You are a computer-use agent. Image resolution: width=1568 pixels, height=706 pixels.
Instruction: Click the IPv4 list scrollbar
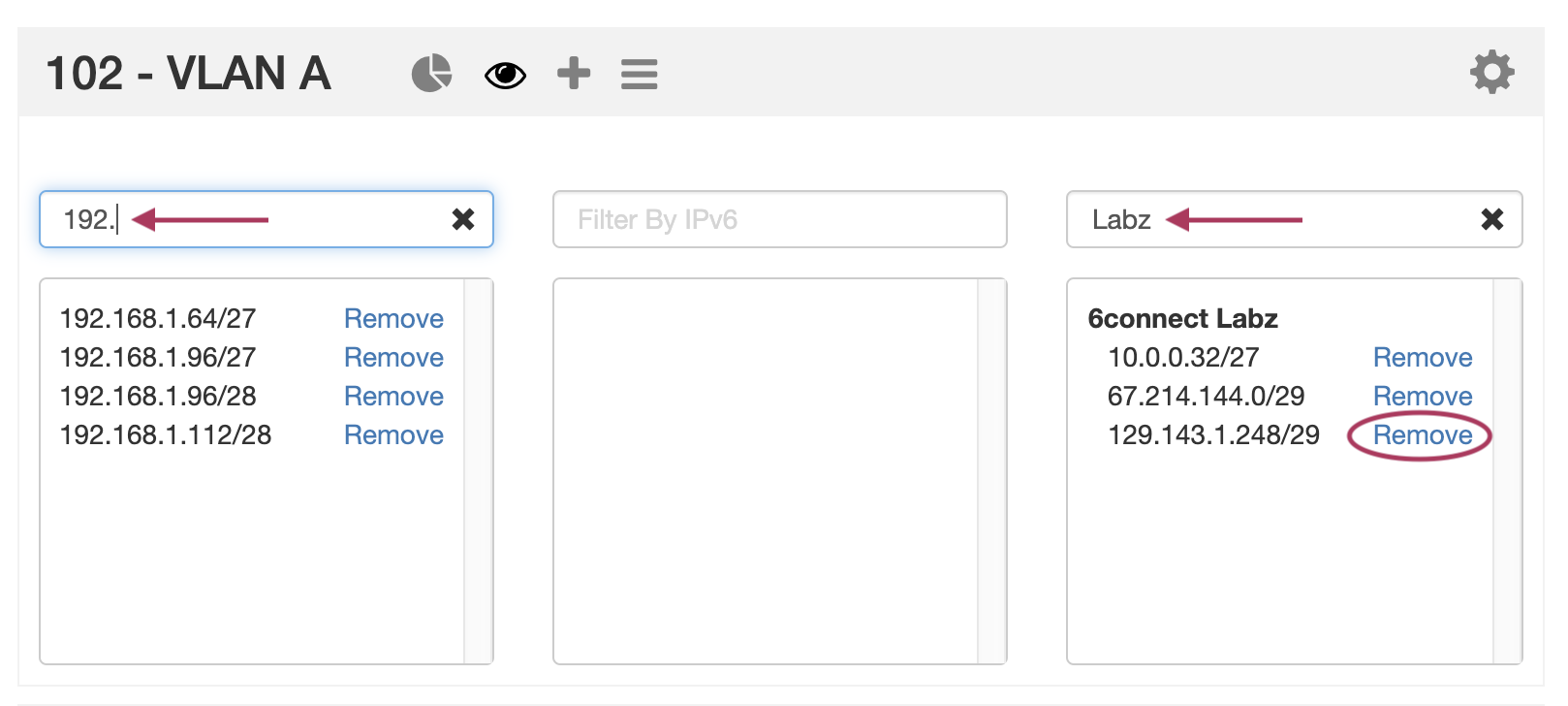point(478,471)
